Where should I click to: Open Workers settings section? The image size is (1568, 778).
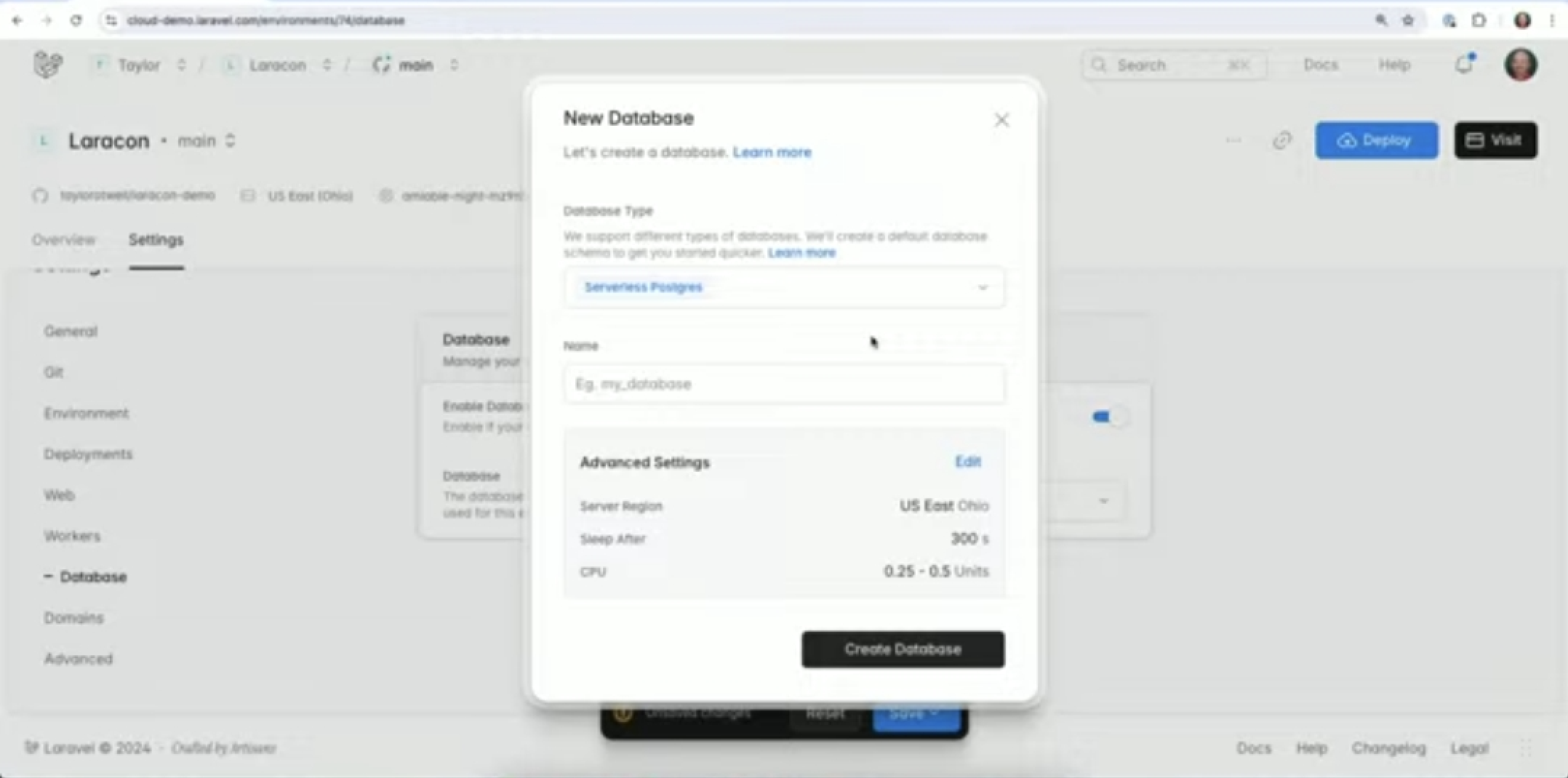pos(72,536)
